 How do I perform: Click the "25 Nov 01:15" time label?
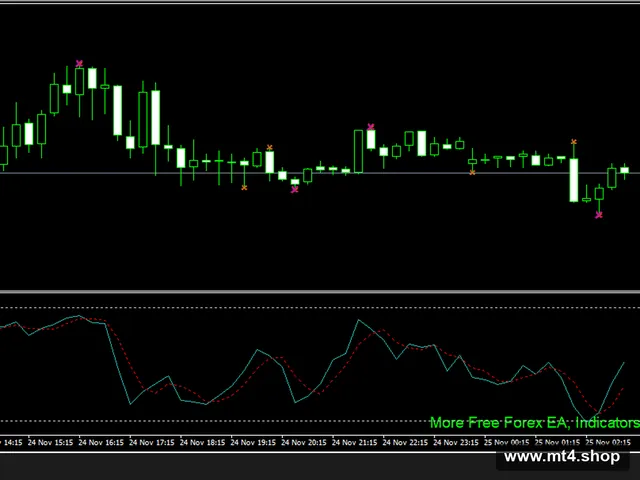pyautogui.click(x=557, y=442)
